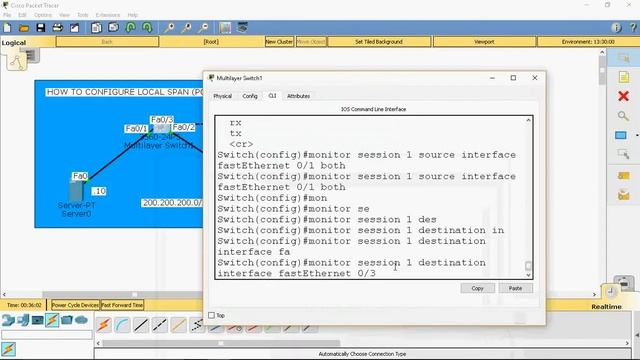Select the red X Delete tool

pos(623,96)
